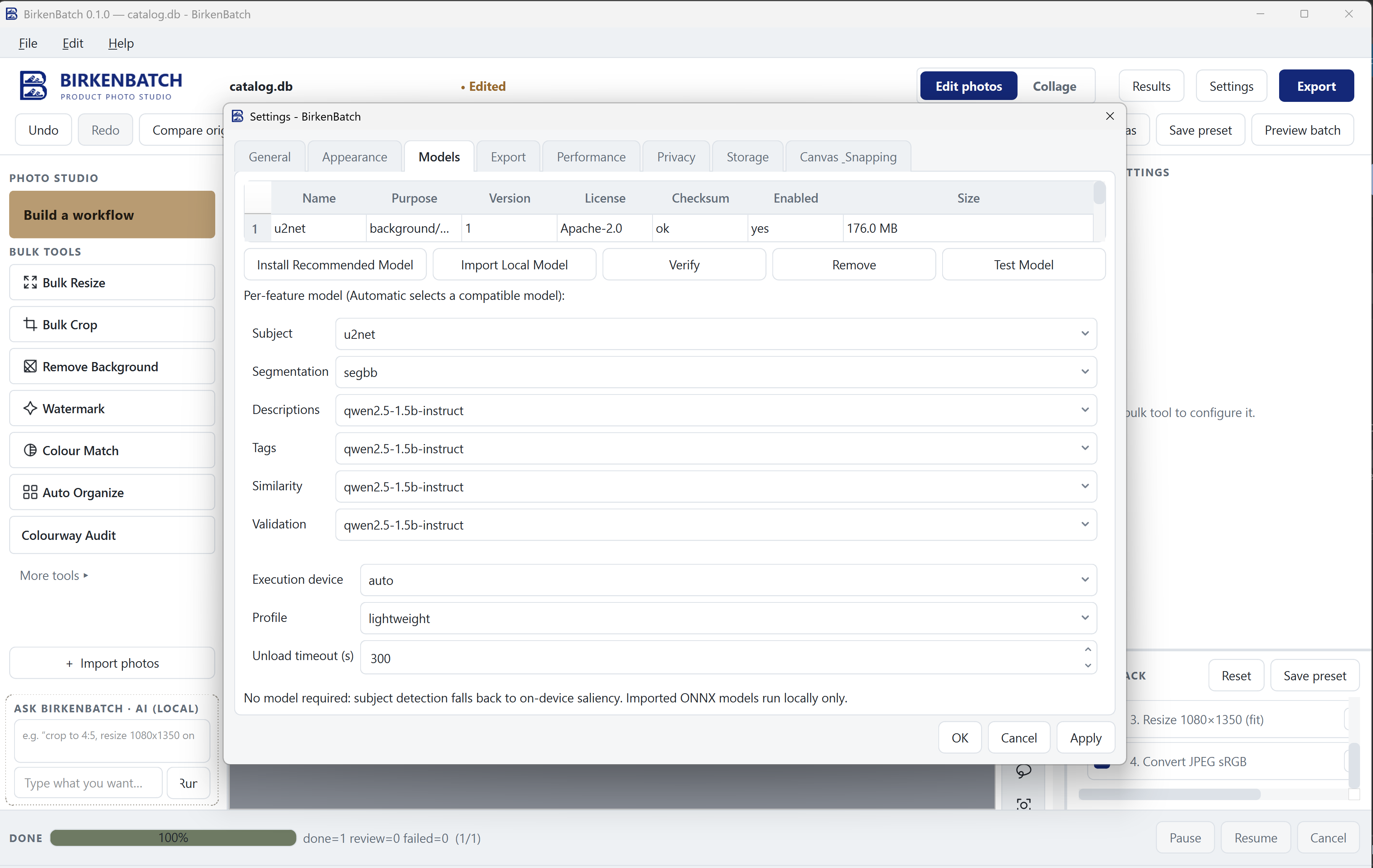The height and width of the screenshot is (868, 1373).
Task: Open the Performance settings tab
Action: coord(591,157)
